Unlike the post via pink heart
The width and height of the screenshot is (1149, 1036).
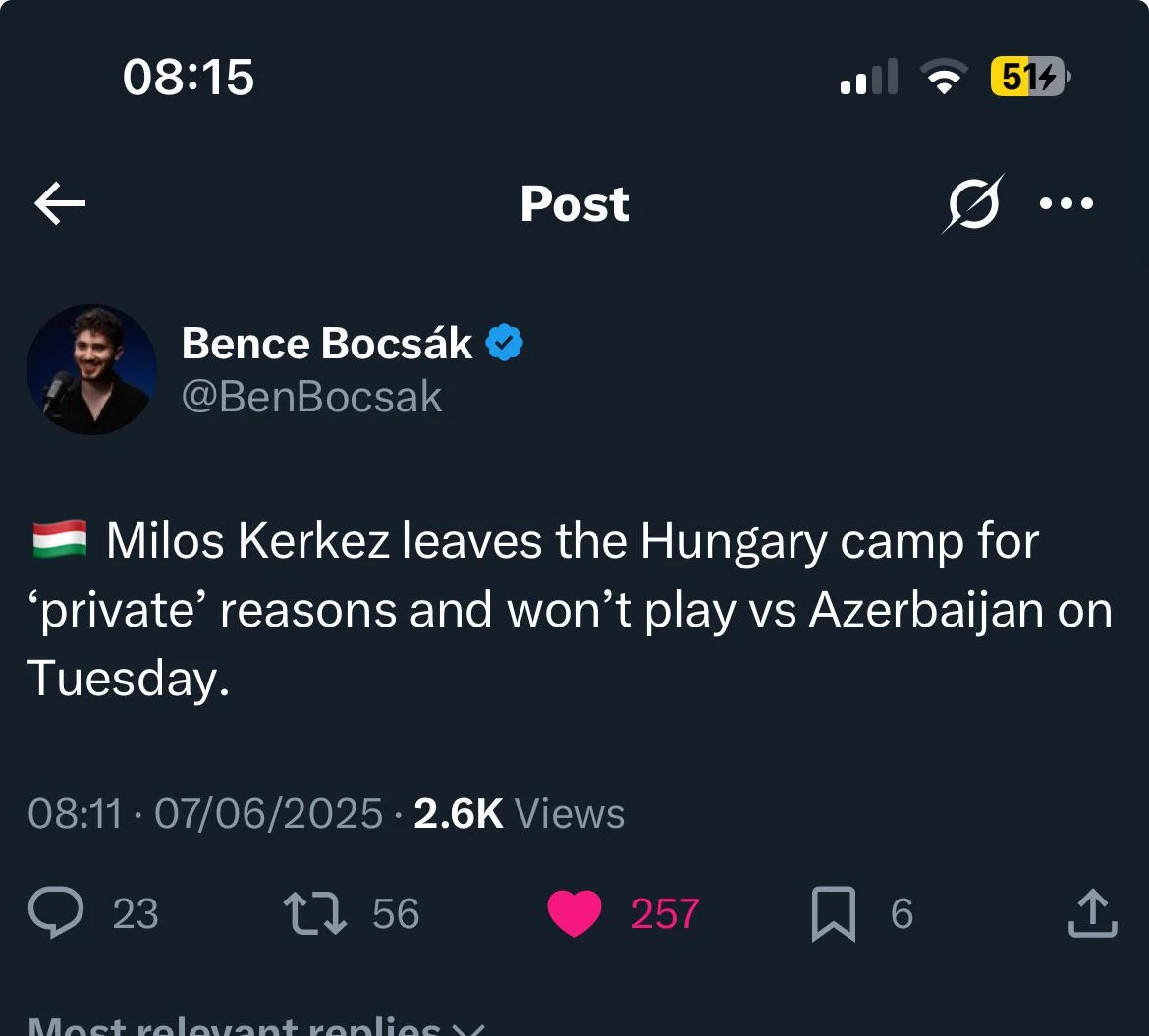(574, 913)
